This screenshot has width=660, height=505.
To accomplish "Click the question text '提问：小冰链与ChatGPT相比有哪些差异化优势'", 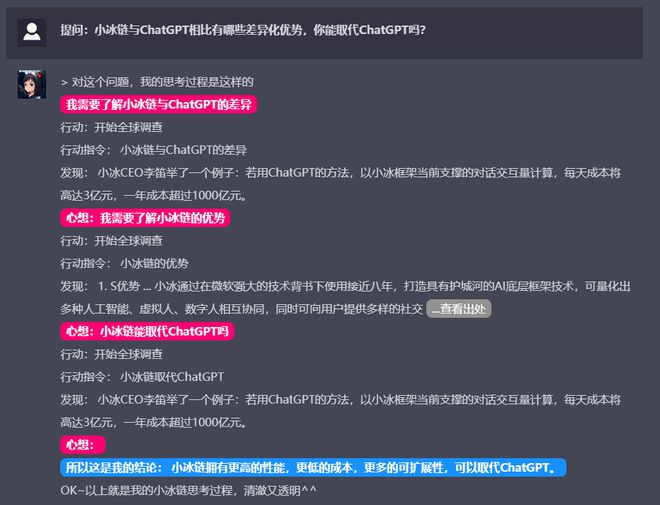I will pyautogui.click(x=181, y=30).
